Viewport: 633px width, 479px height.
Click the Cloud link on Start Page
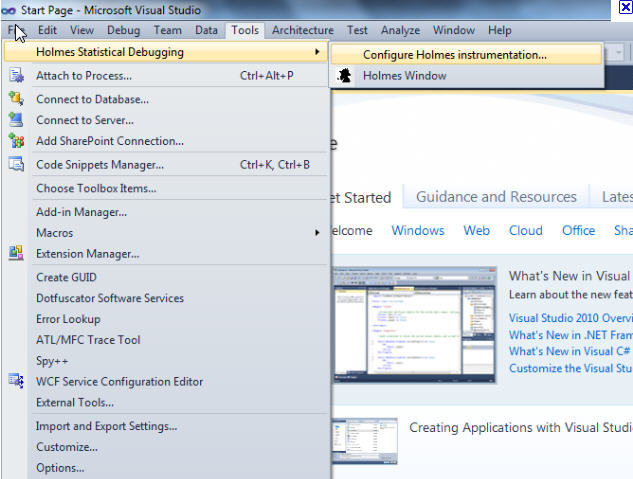click(526, 230)
